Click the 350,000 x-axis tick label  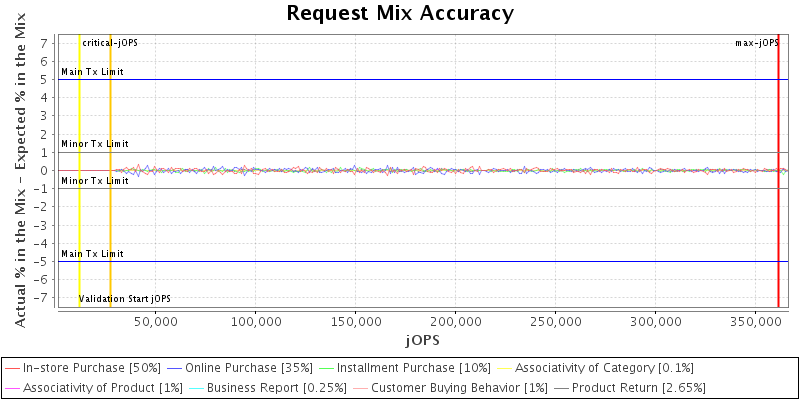(x=756, y=321)
